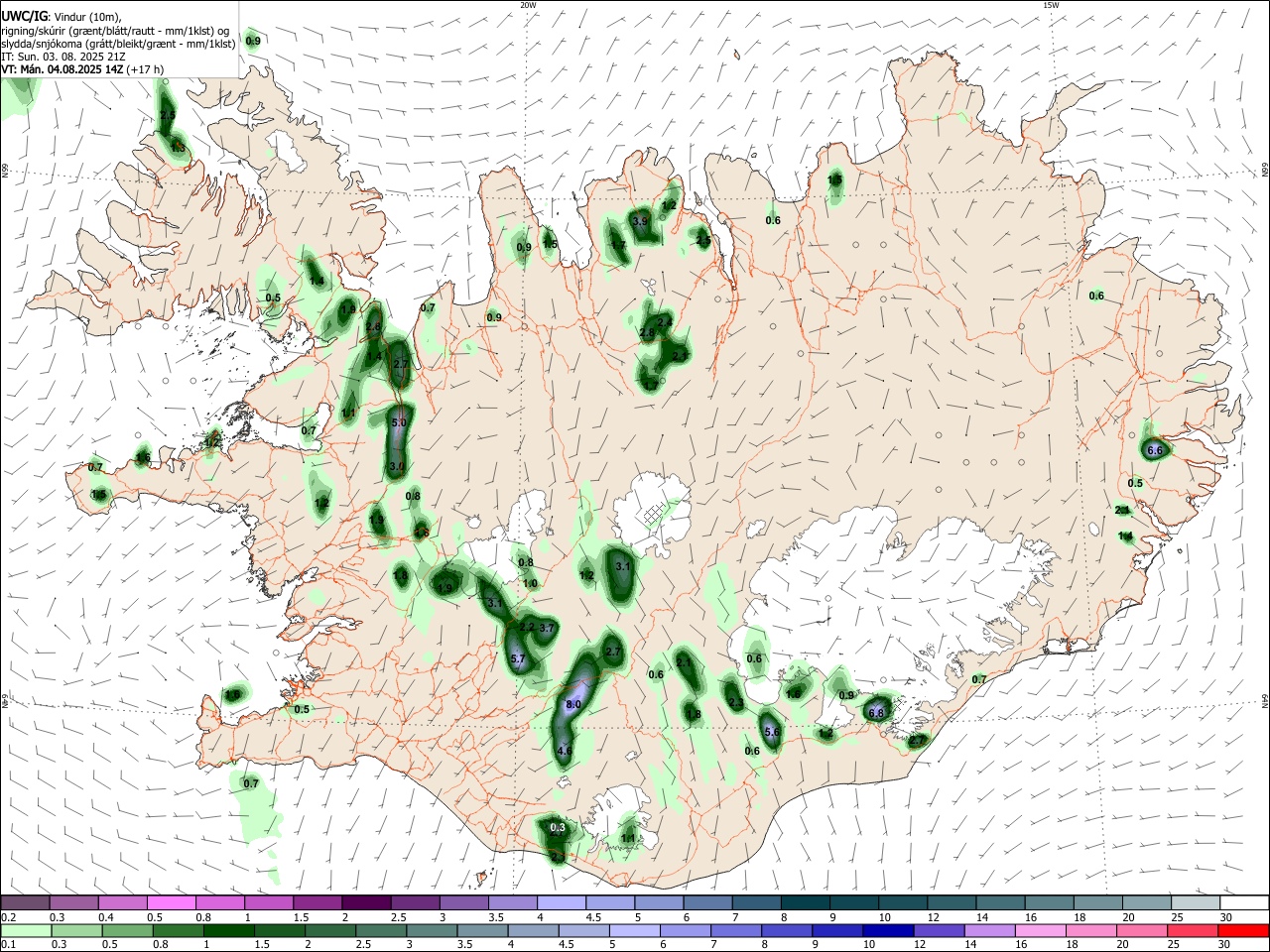The height and width of the screenshot is (952, 1270).
Task: Click the 6.8 precipitation value near the glacier
Action: (x=876, y=713)
